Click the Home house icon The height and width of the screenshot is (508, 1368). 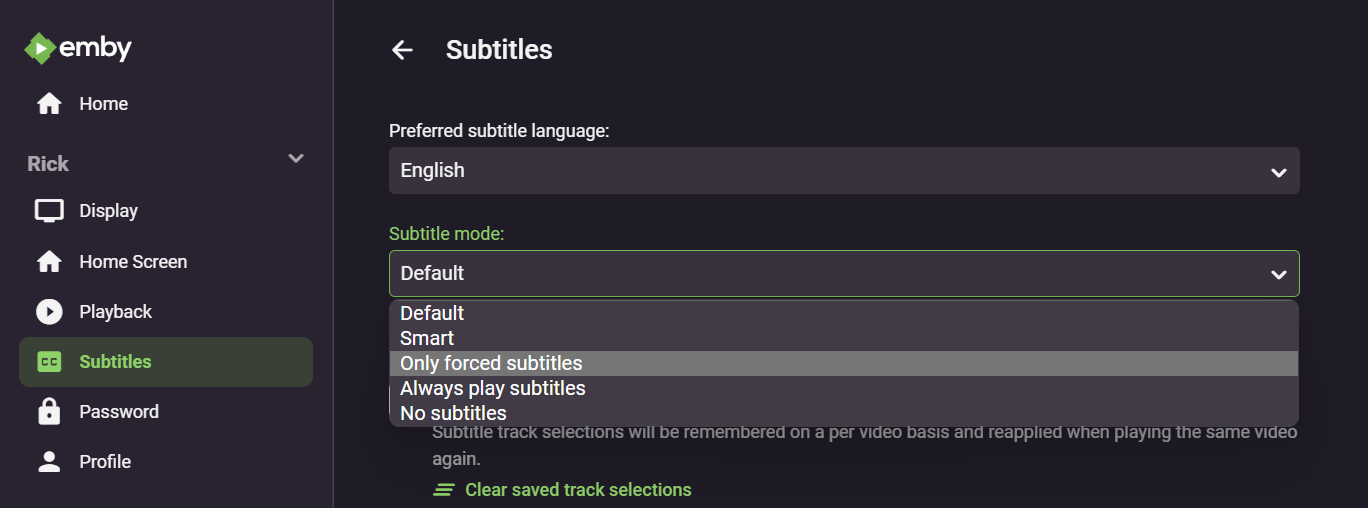click(x=49, y=104)
